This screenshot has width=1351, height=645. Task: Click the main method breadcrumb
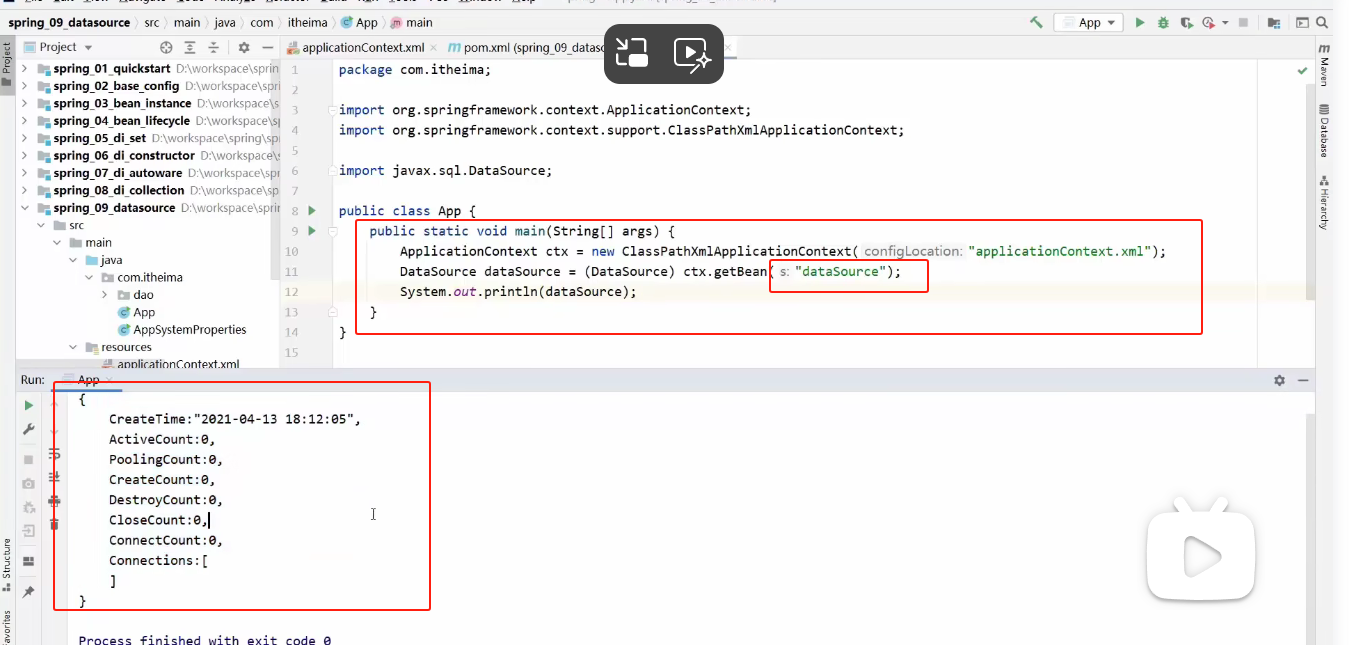pyautogui.click(x=411, y=22)
